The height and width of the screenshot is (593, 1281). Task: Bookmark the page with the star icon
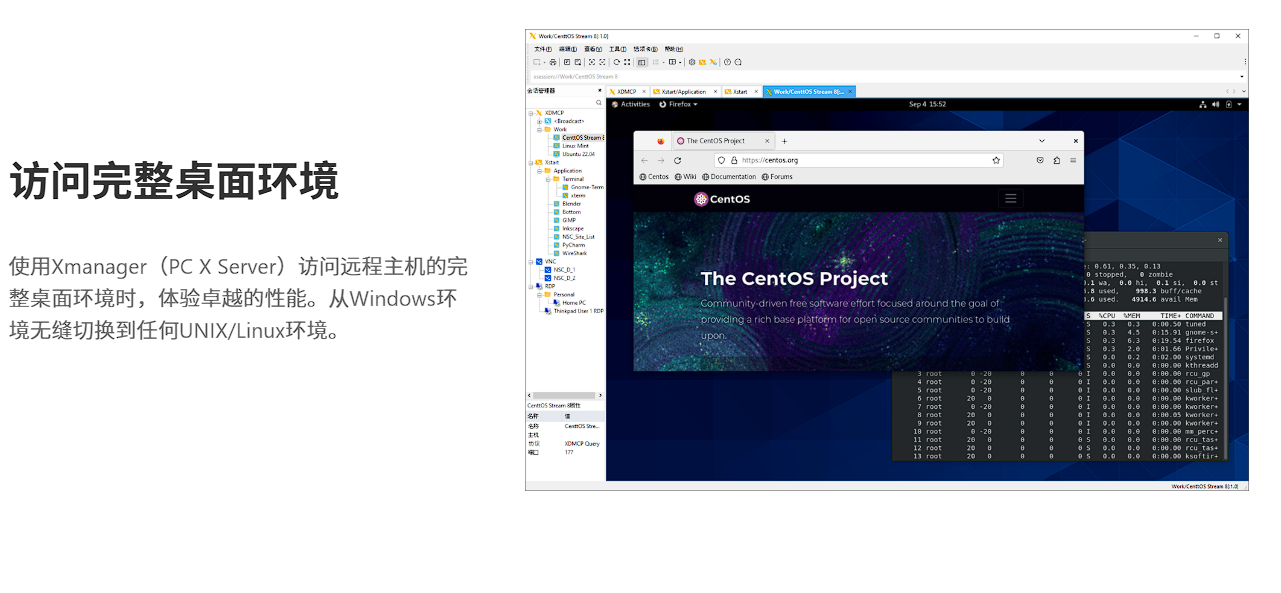click(996, 160)
